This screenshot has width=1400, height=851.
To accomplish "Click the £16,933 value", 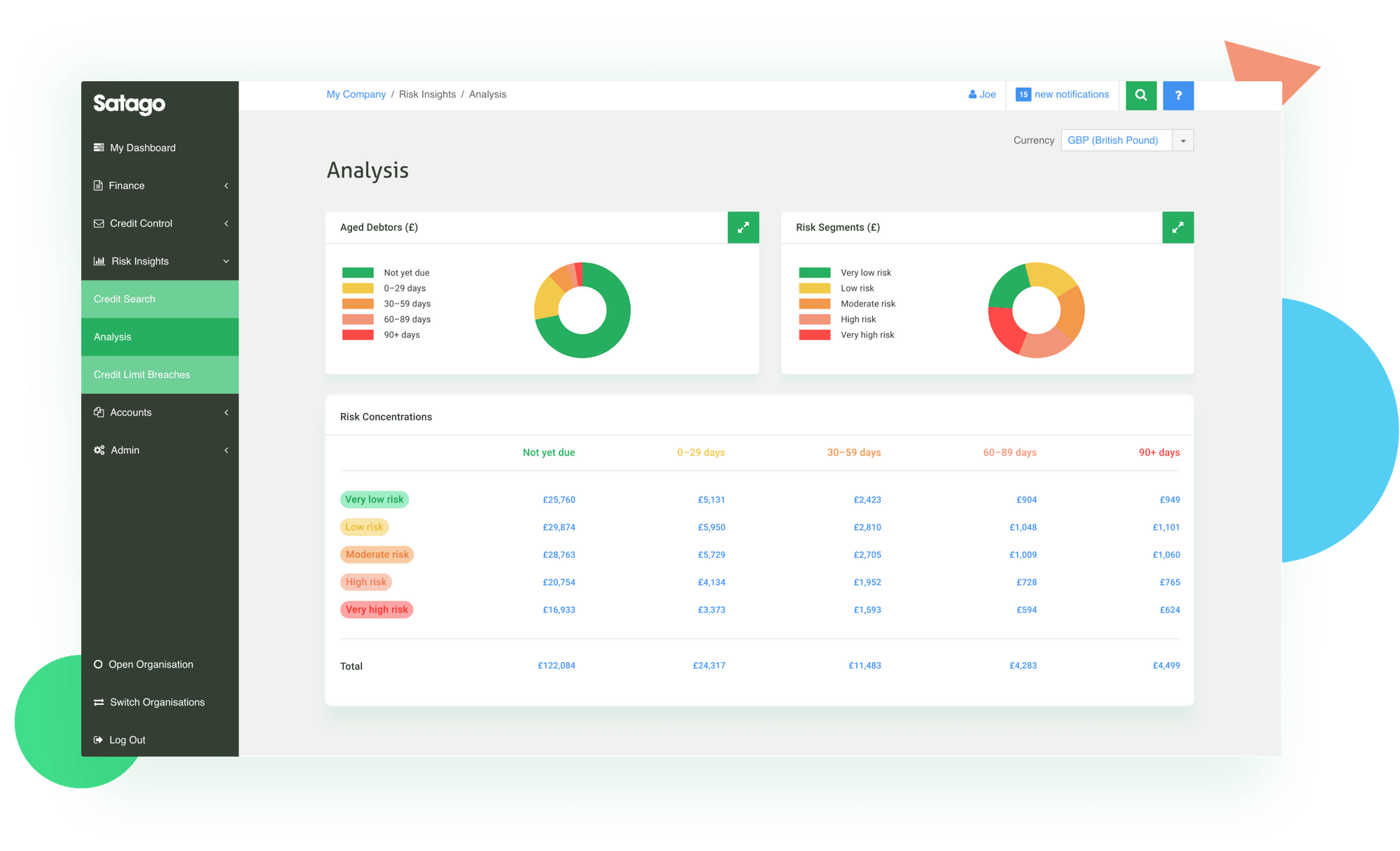I will pos(559,610).
